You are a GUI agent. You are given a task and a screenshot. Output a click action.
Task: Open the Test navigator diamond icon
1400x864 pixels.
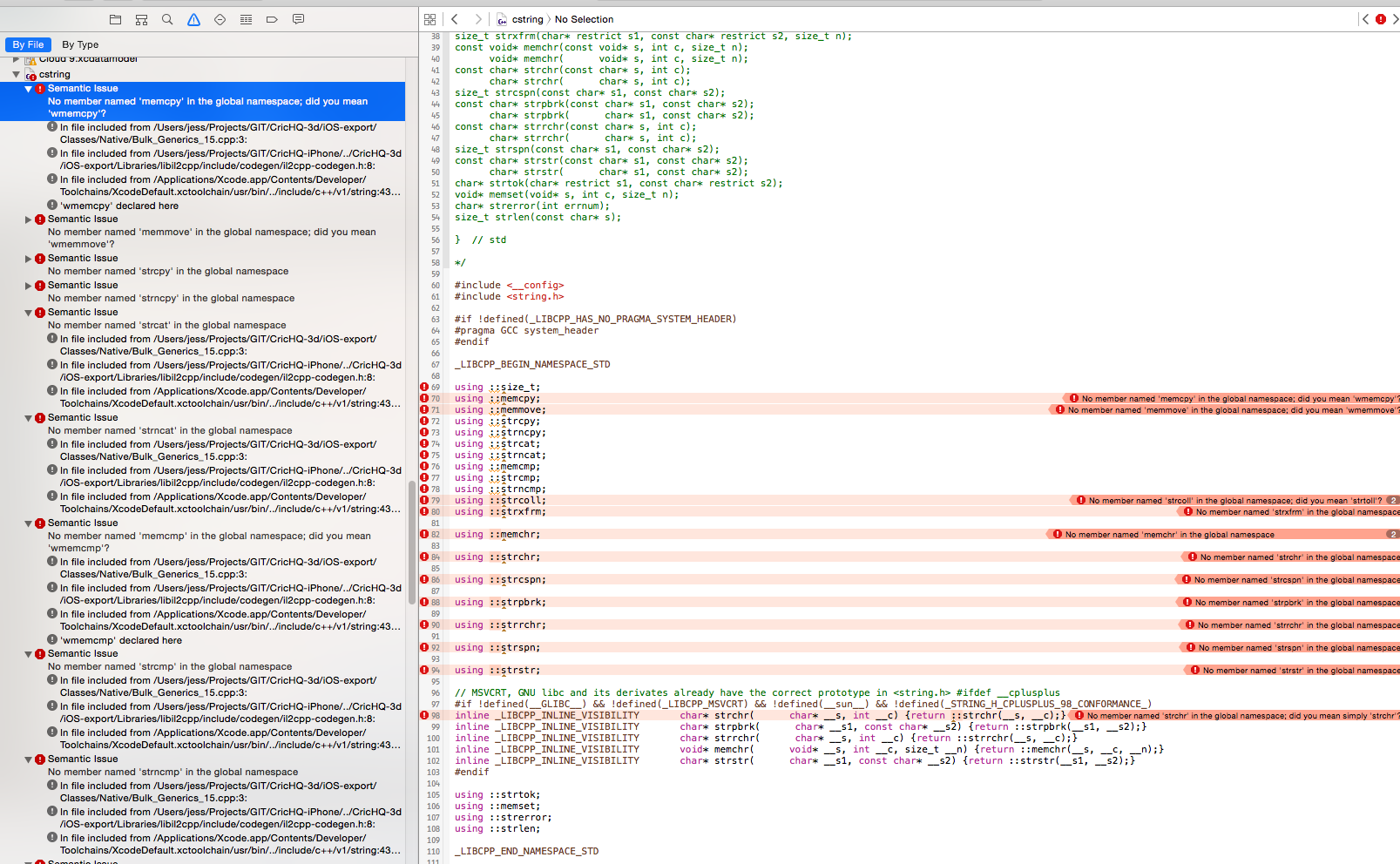click(x=220, y=19)
